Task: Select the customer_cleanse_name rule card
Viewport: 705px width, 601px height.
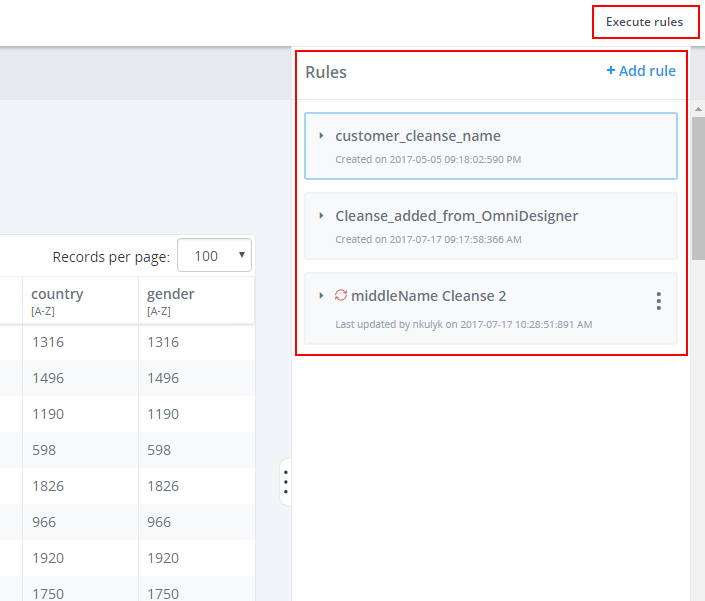Action: [491, 146]
